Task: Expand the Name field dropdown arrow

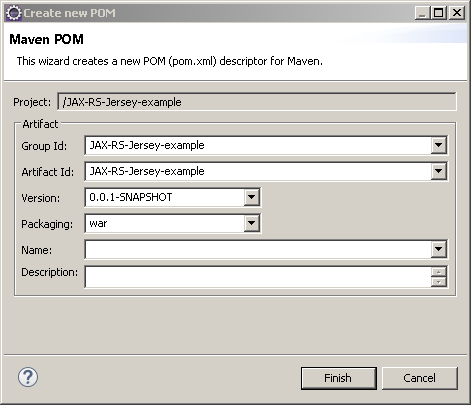Action: [438, 249]
